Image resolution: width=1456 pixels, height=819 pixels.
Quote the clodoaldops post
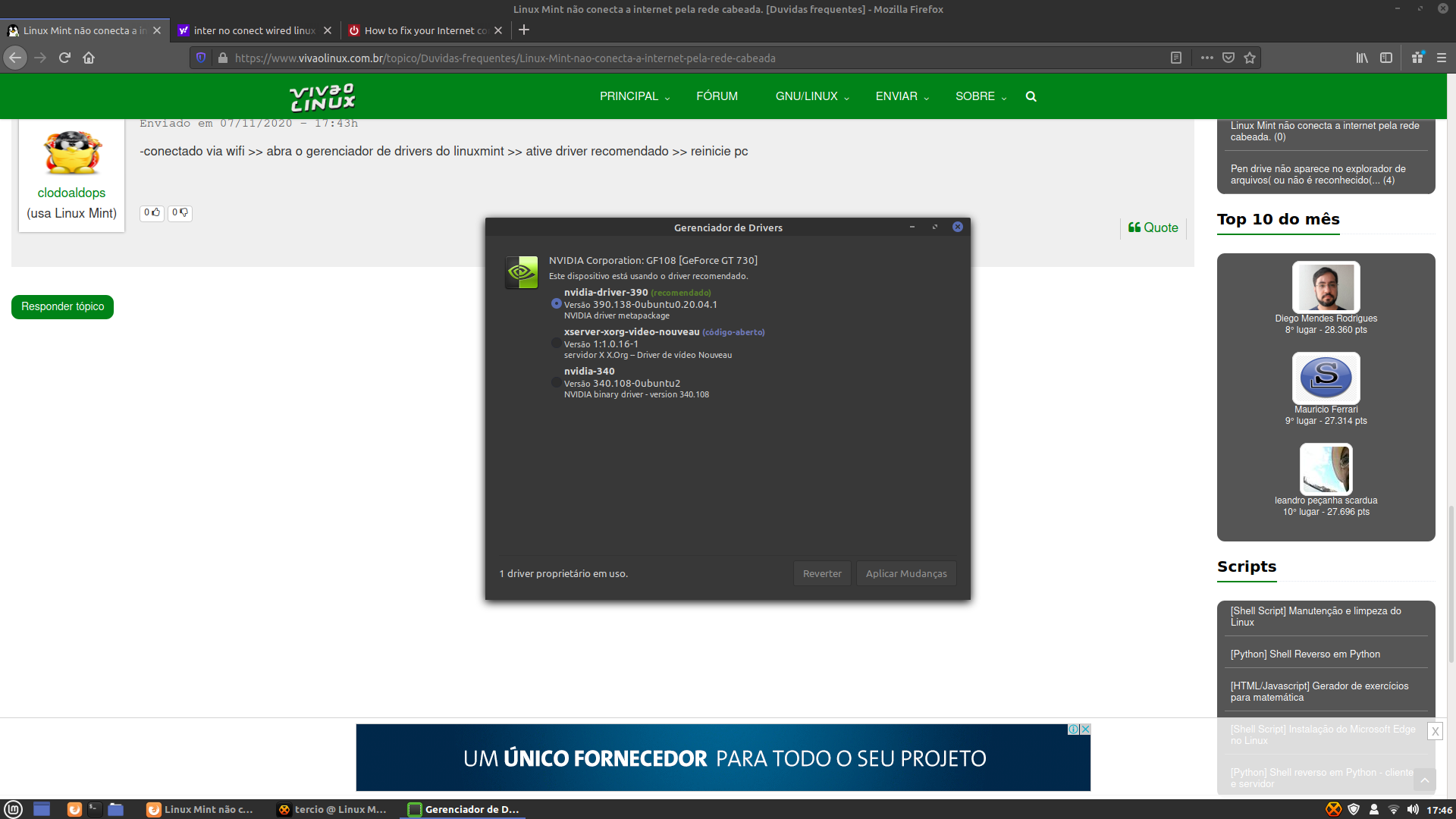click(1153, 227)
